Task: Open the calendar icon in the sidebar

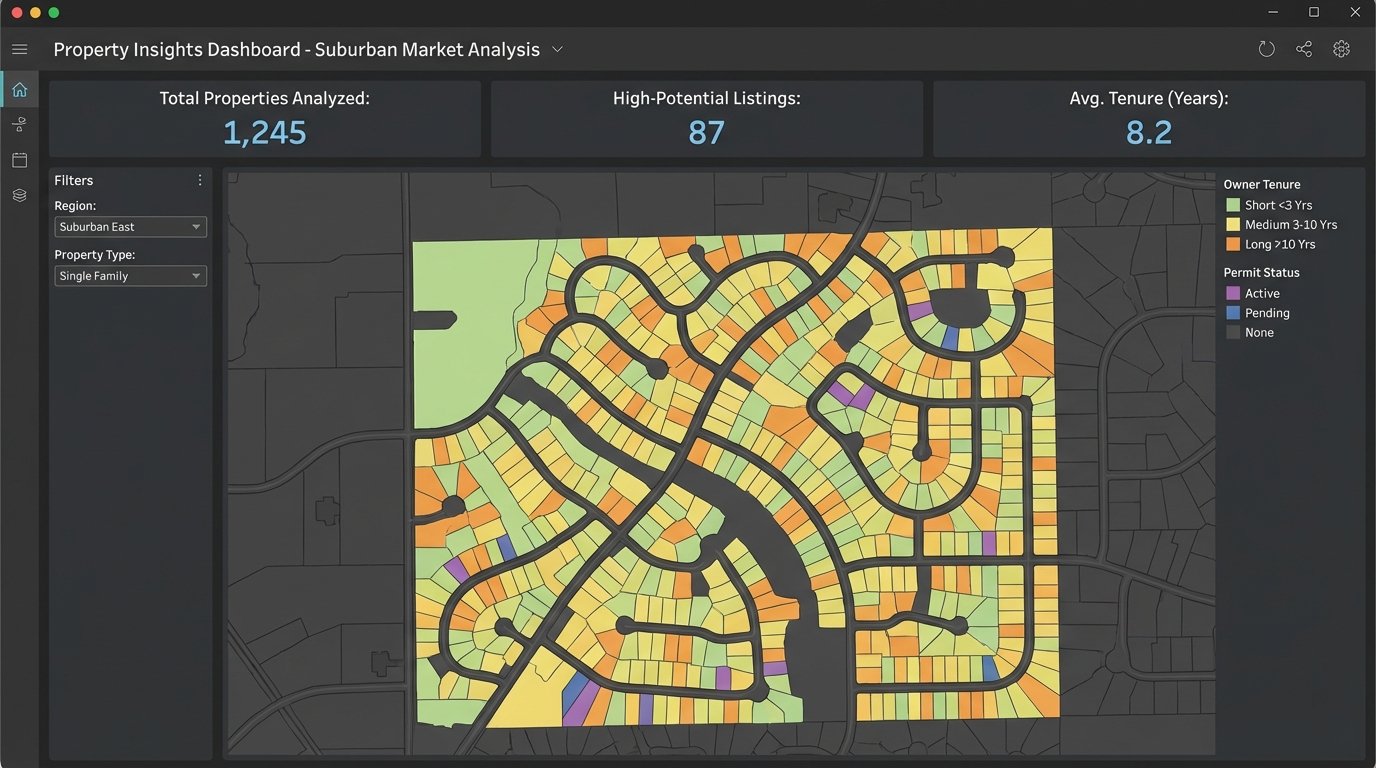Action: coord(19,159)
